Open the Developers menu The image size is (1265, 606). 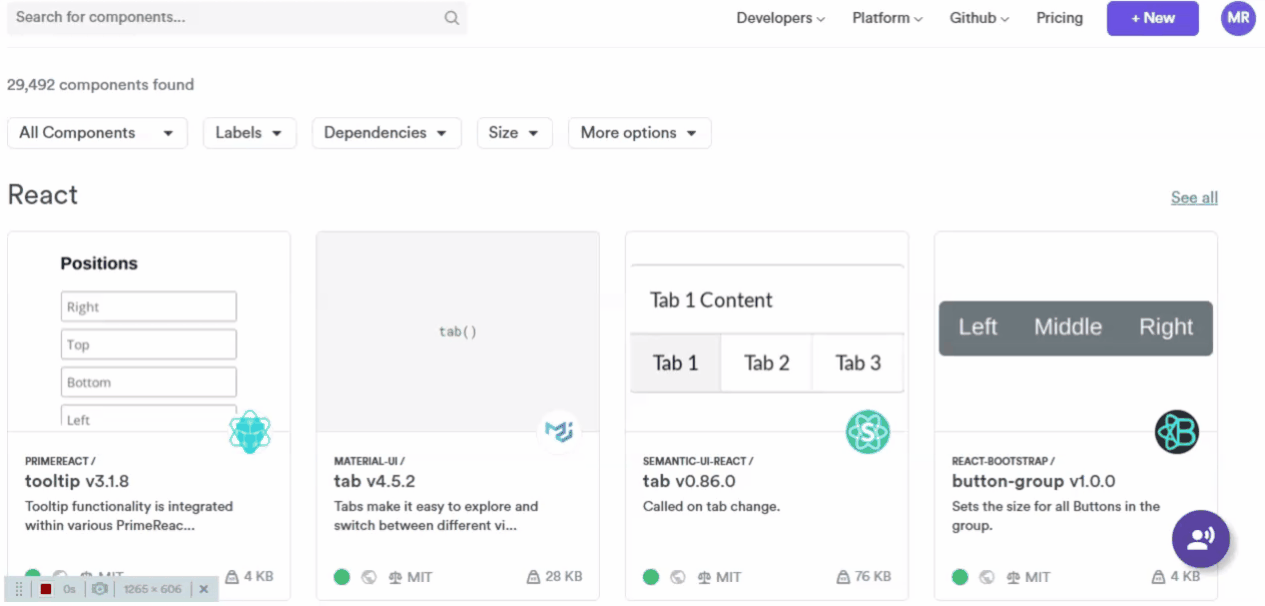(780, 18)
